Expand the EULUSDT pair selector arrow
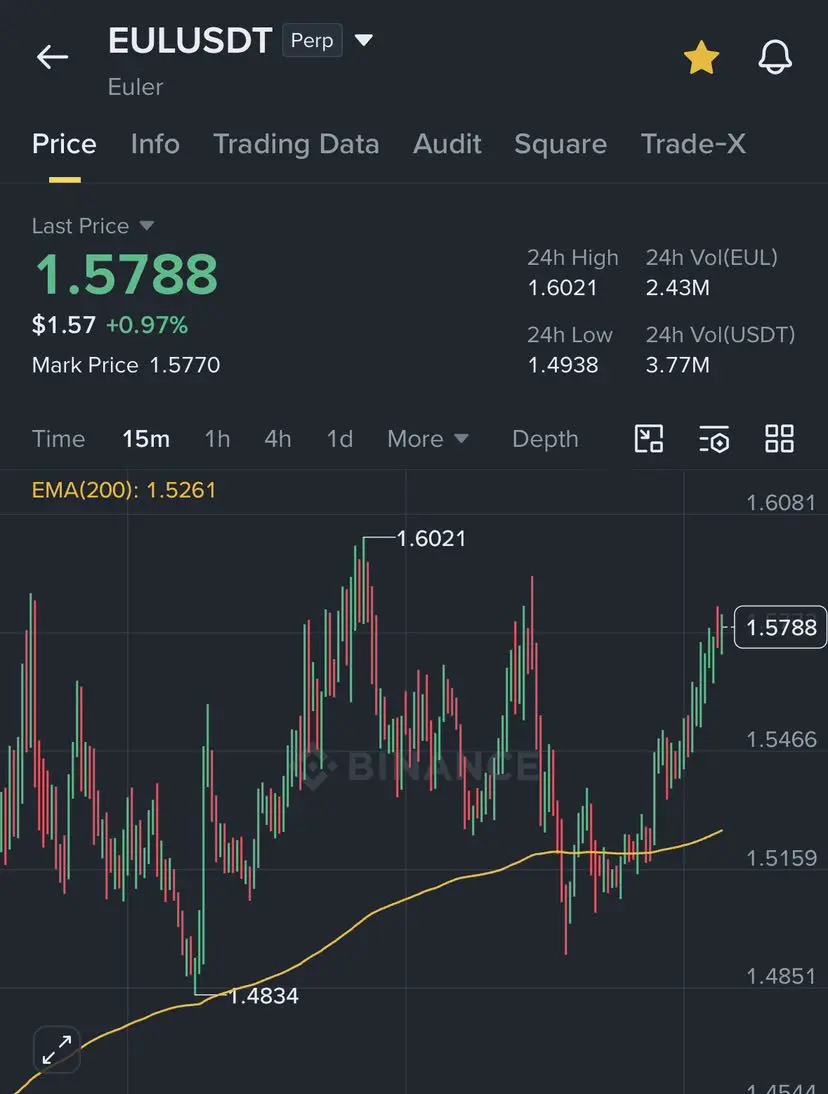This screenshot has width=828, height=1094. 363,40
